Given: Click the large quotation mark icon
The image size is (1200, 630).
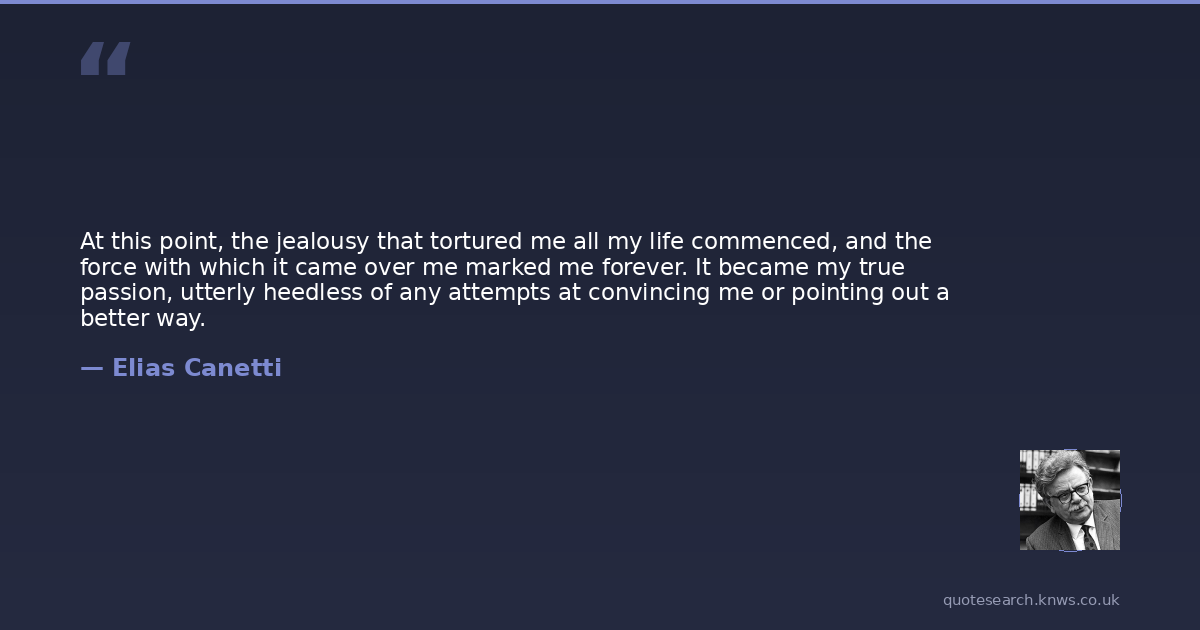Looking at the screenshot, I should (105, 59).
